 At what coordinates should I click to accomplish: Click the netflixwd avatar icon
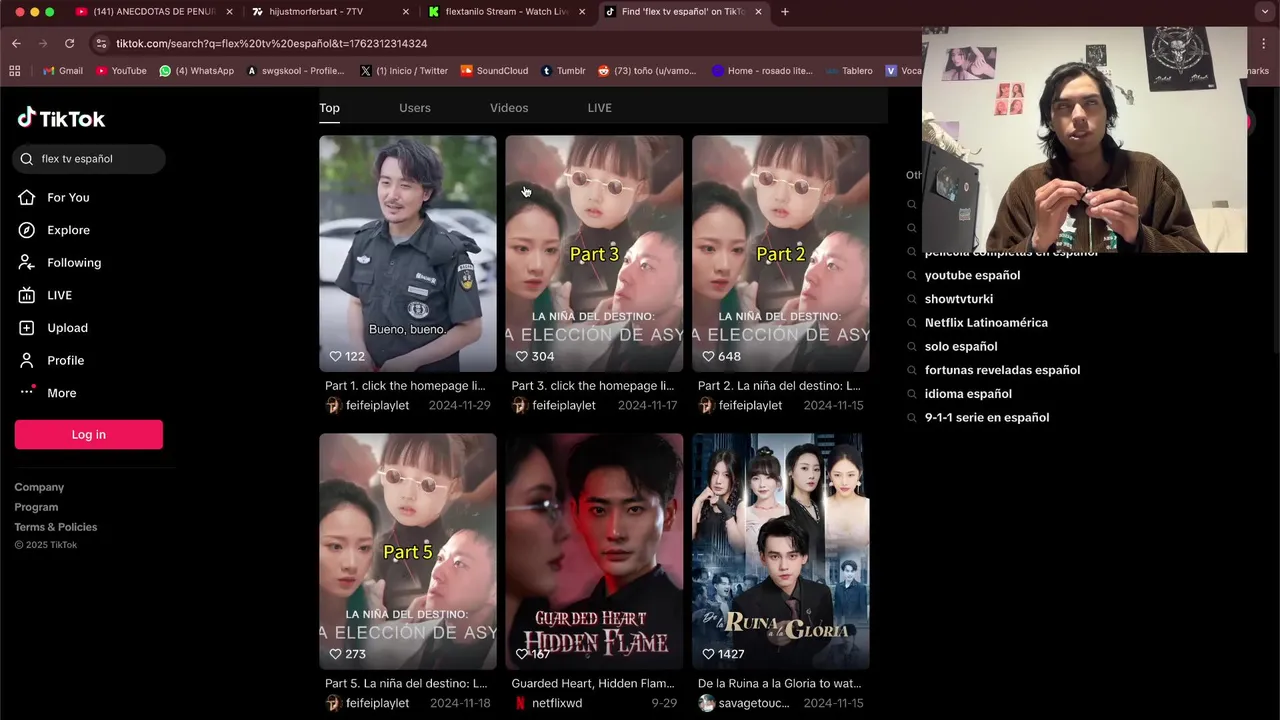tap(520, 703)
